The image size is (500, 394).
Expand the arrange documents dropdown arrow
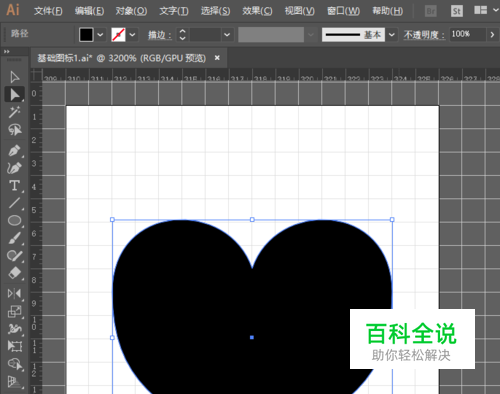click(496, 10)
